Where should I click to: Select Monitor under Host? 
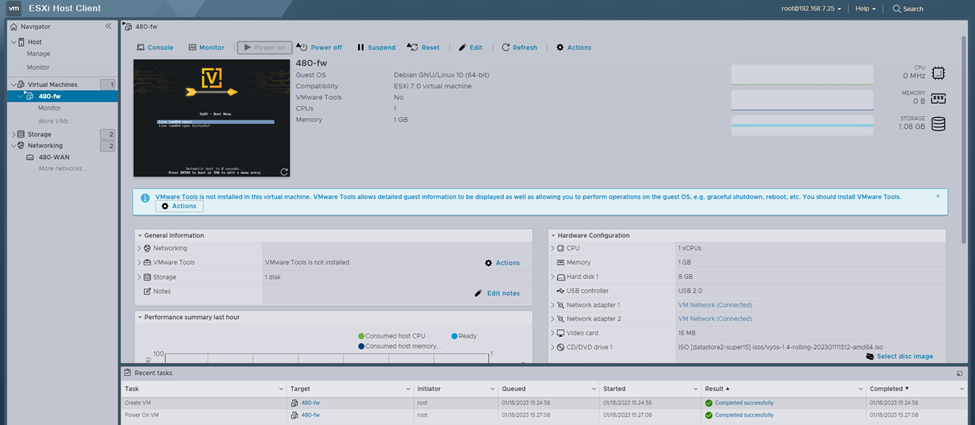pyautogui.click(x=38, y=67)
